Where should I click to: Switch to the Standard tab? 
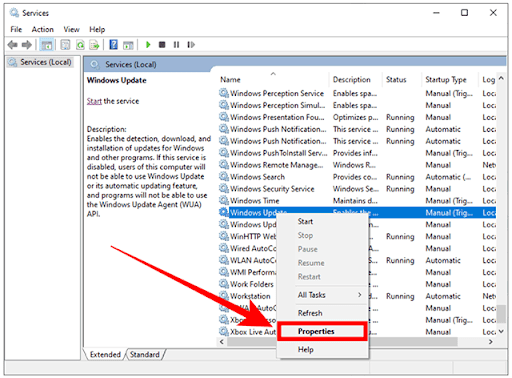[x=145, y=354]
